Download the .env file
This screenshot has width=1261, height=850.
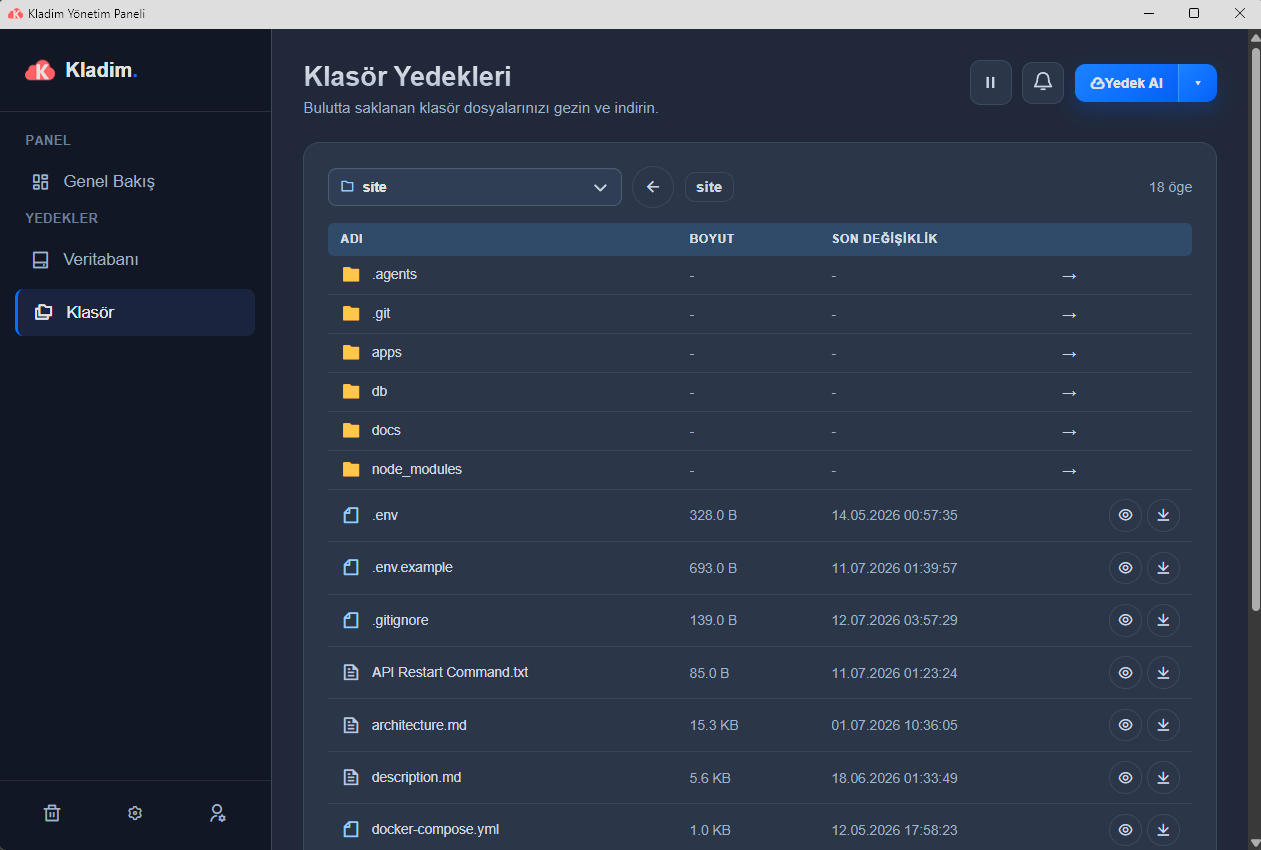tap(1163, 515)
